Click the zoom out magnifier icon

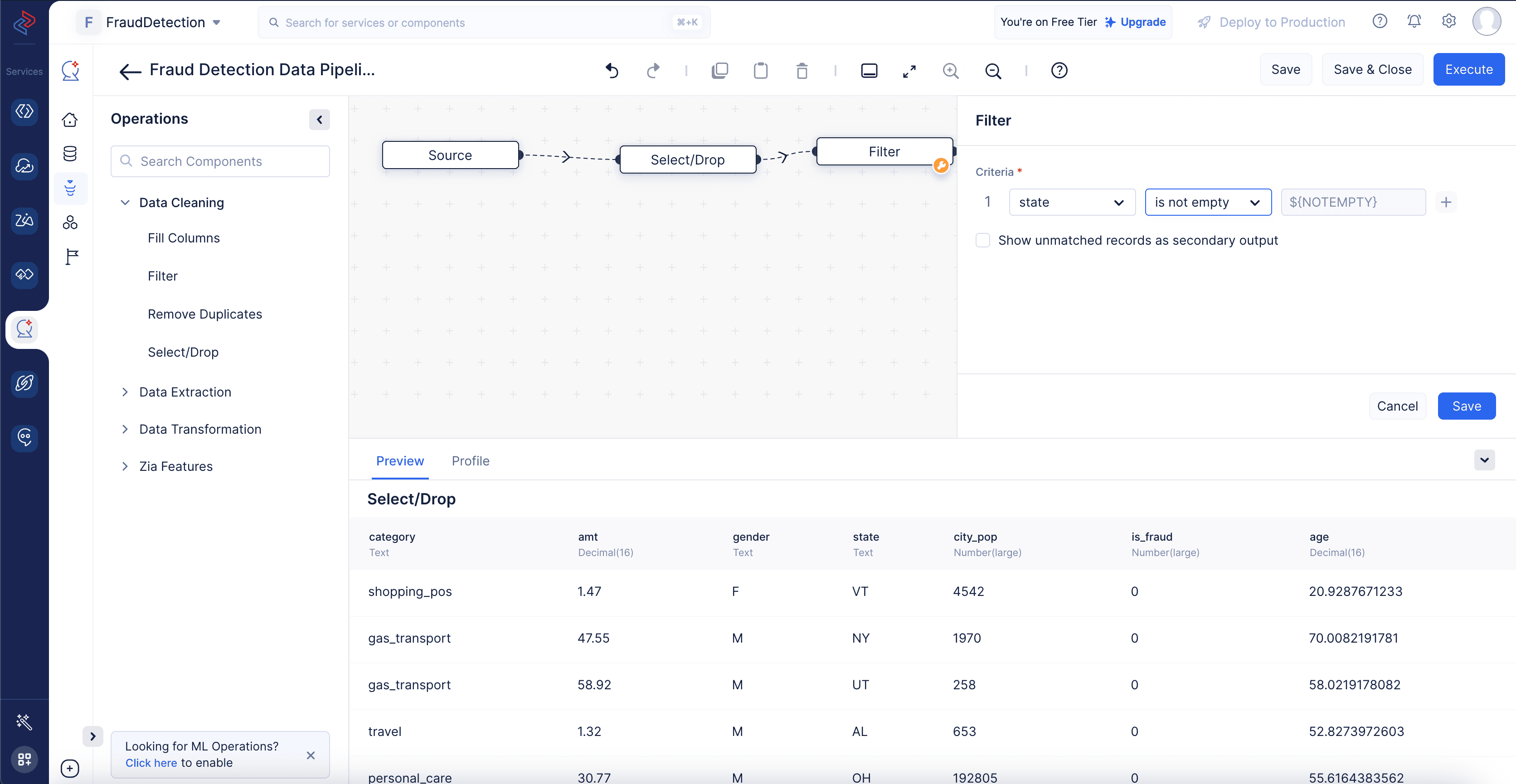(991, 69)
